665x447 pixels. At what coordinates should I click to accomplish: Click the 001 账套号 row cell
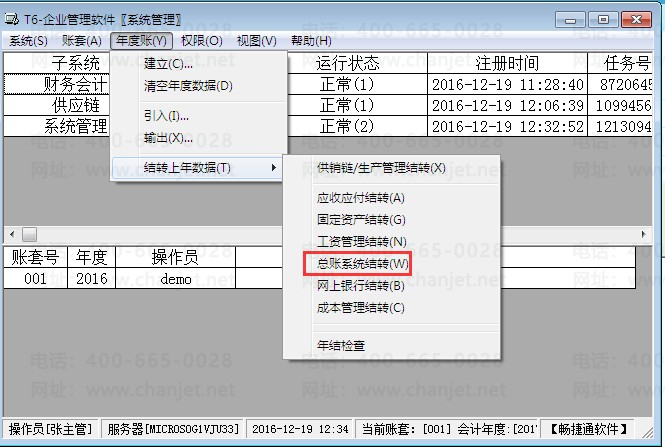[x=35, y=279]
